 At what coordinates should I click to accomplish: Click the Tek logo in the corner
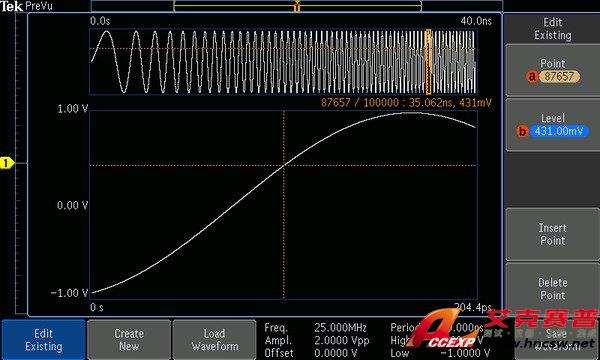[11, 6]
